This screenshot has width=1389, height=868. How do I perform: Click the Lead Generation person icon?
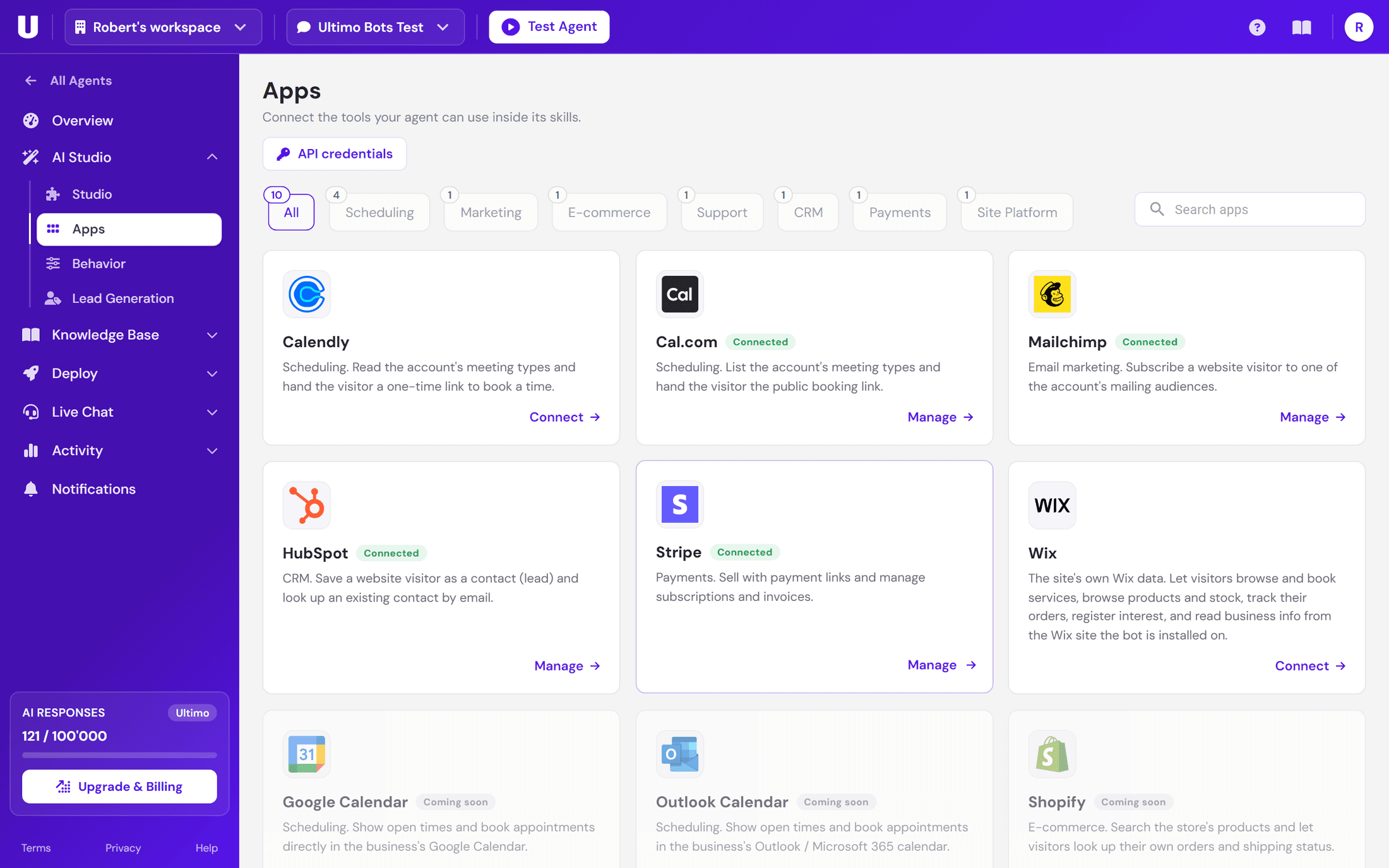point(53,299)
